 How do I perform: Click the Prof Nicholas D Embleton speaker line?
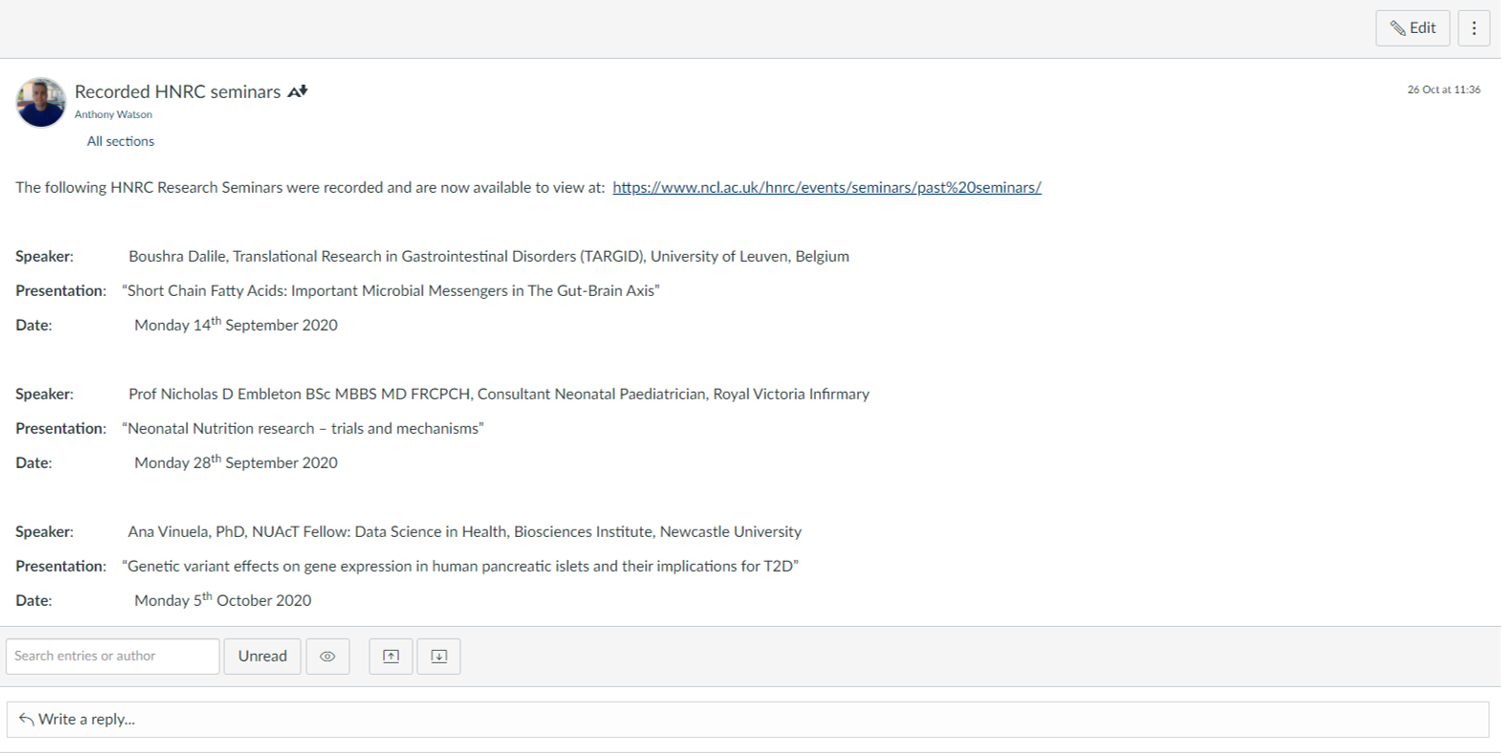pos(498,394)
